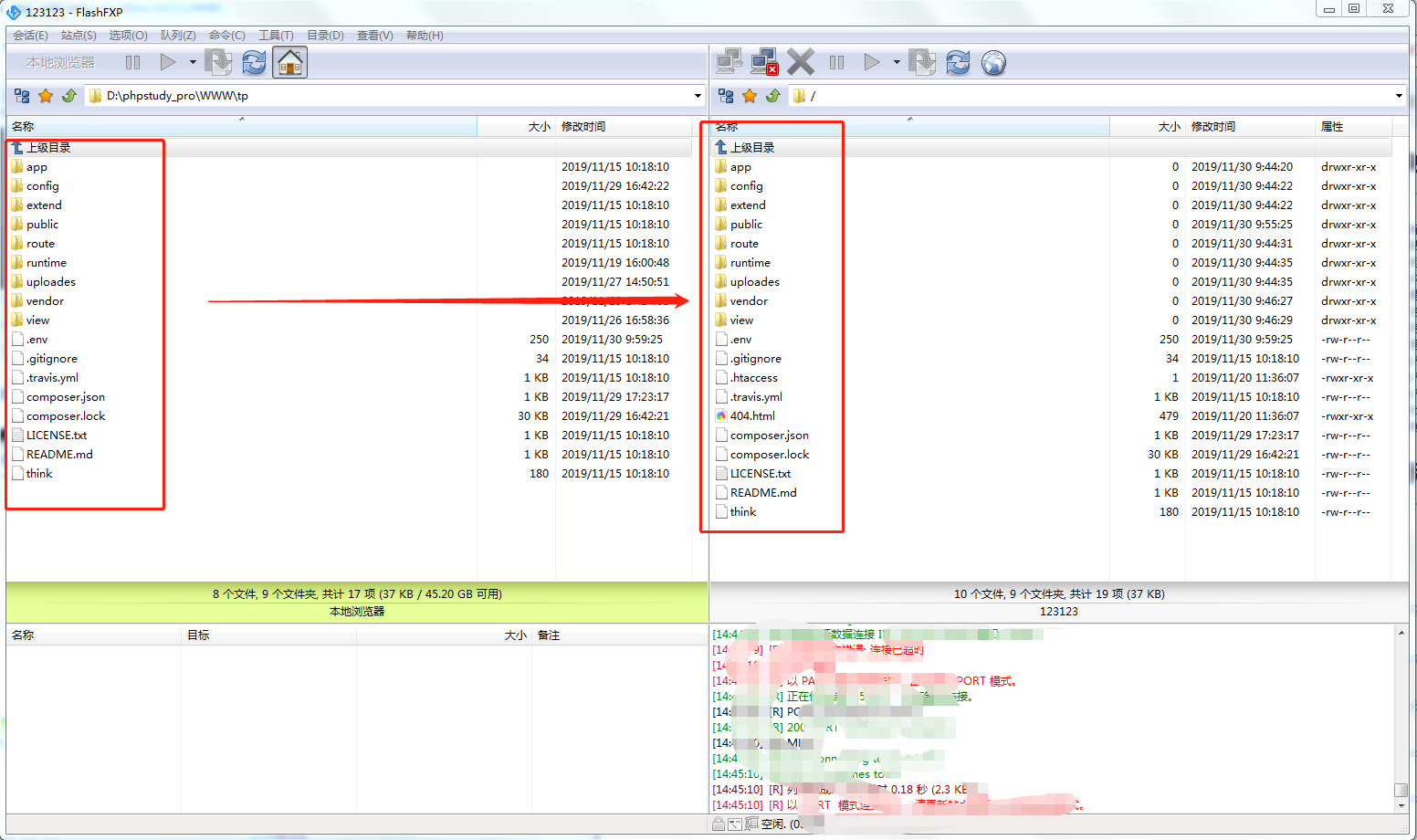Open the local play button's dropdown arrow

coord(193,63)
